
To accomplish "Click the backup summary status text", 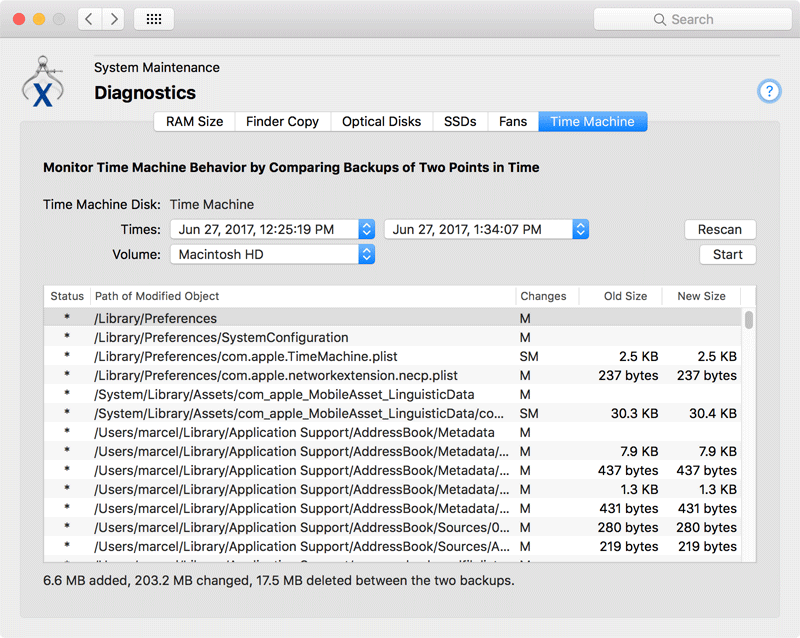I will pyautogui.click(x=279, y=580).
